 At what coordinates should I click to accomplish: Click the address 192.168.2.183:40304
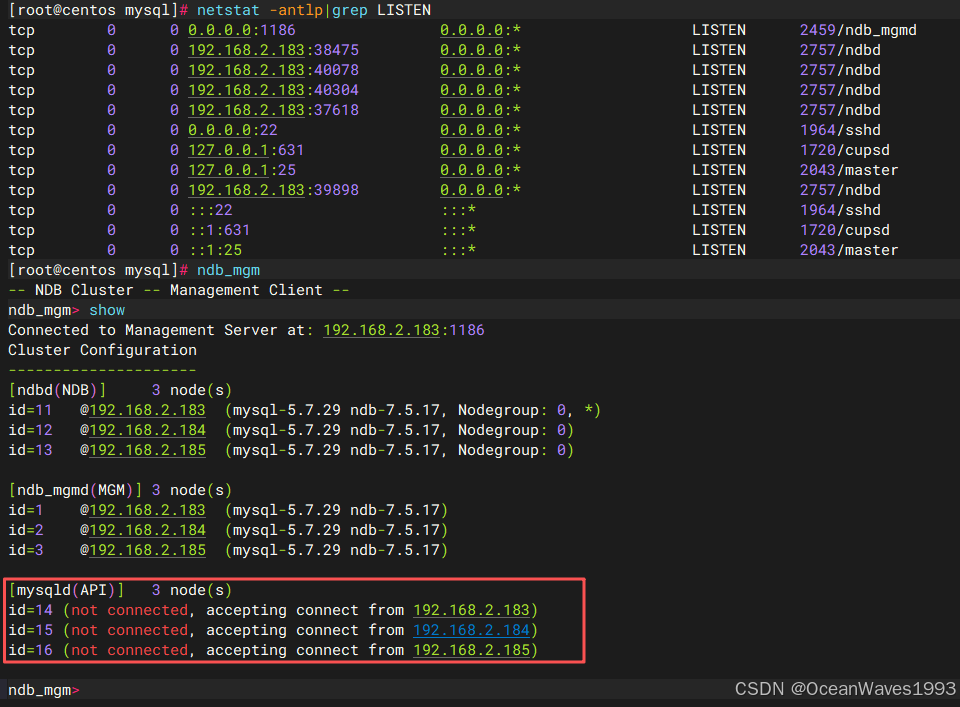point(273,90)
